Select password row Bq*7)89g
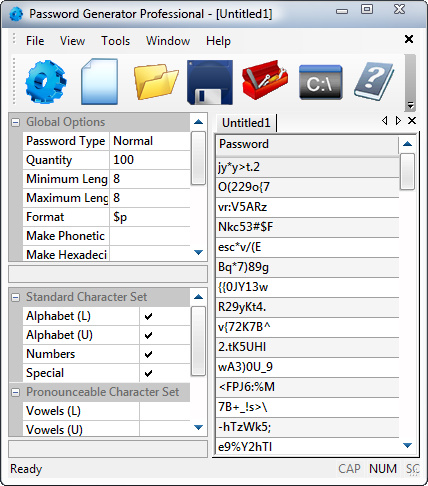 (307, 267)
